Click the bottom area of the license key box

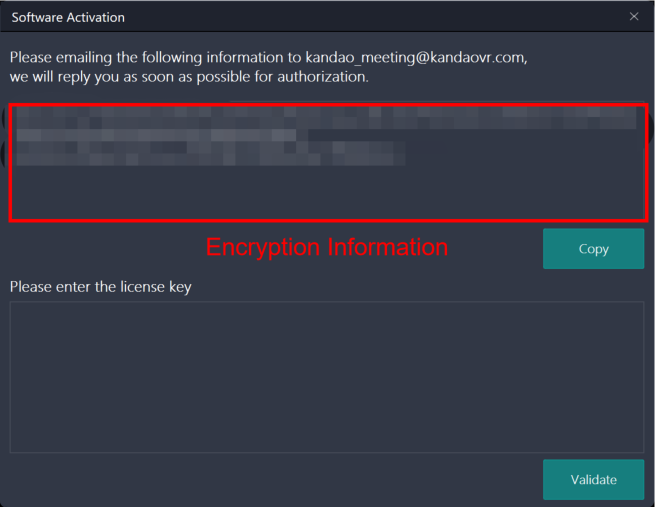click(x=327, y=440)
